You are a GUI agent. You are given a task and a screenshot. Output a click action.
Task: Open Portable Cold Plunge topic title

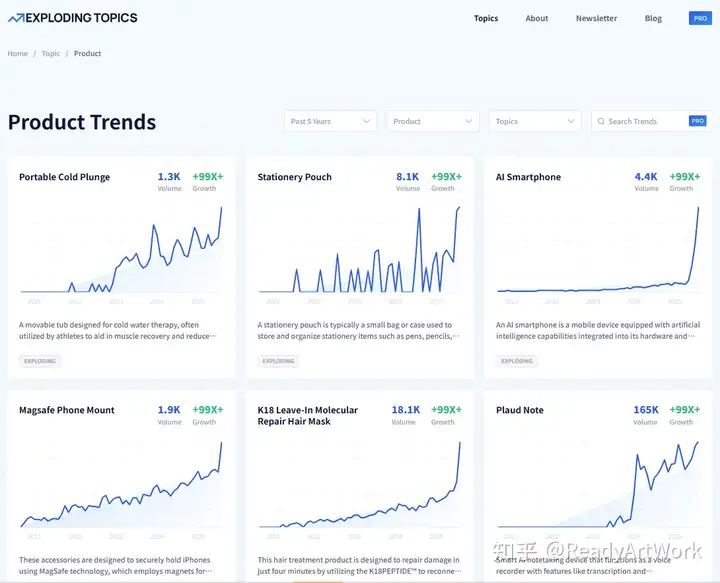click(x=65, y=177)
